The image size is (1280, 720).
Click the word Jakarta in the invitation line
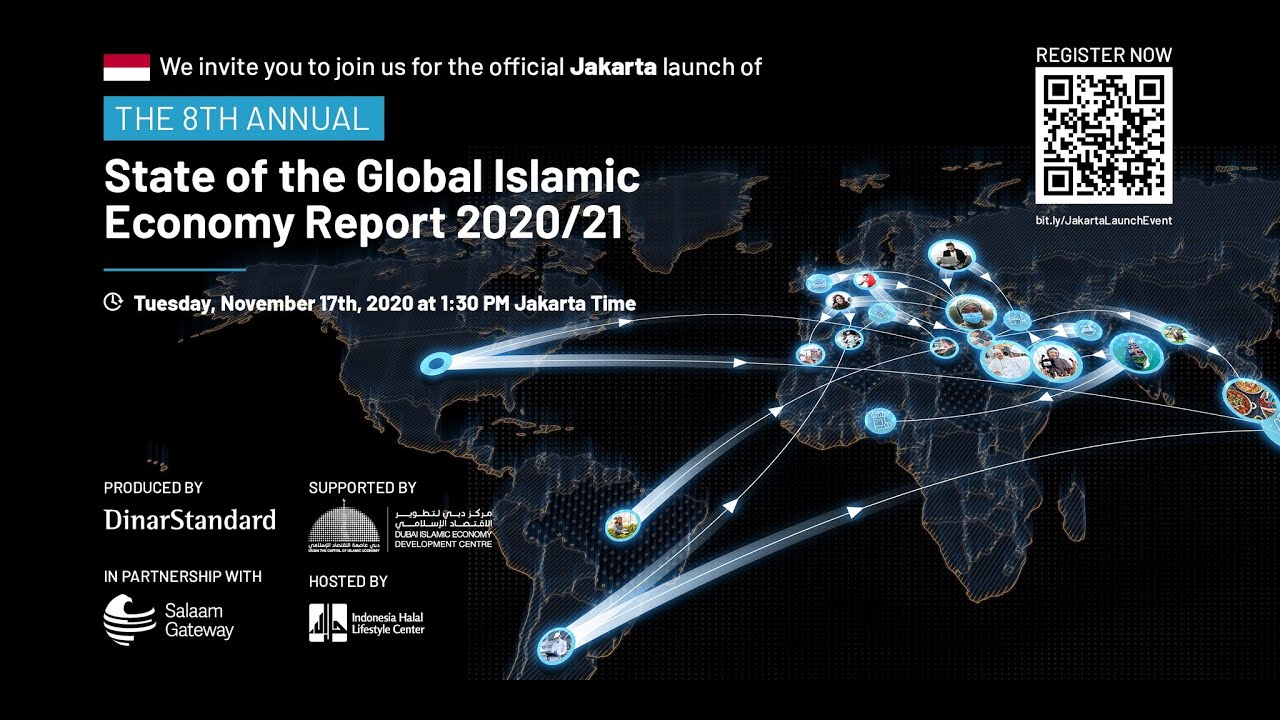613,67
